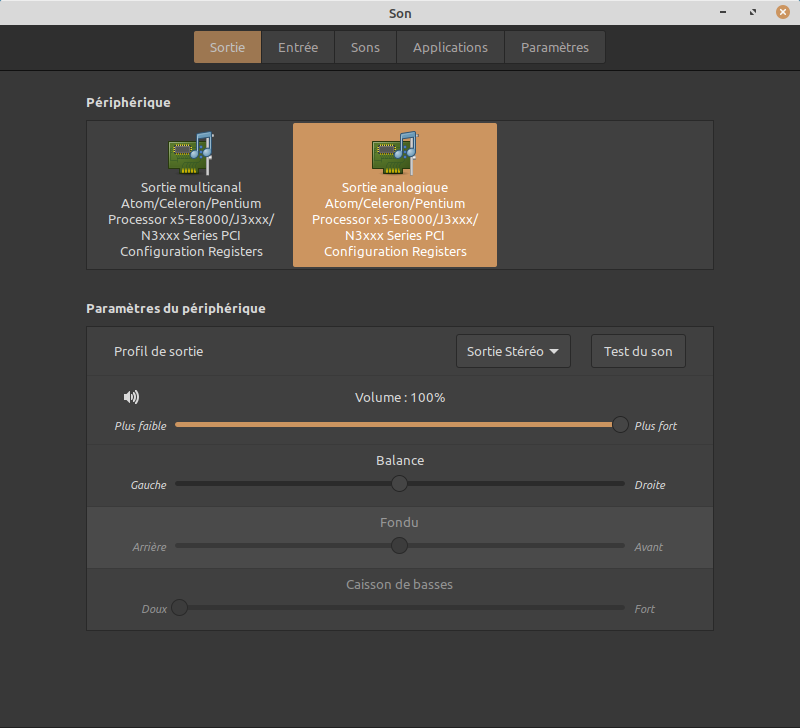This screenshot has width=800, height=728.
Task: Click the Sortie multicanal device label text
Action: 191,219
